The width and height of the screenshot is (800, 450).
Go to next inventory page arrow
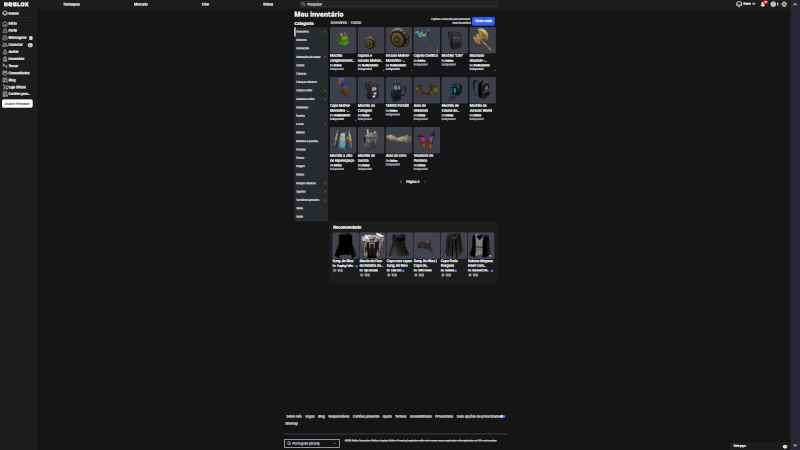[424, 182]
